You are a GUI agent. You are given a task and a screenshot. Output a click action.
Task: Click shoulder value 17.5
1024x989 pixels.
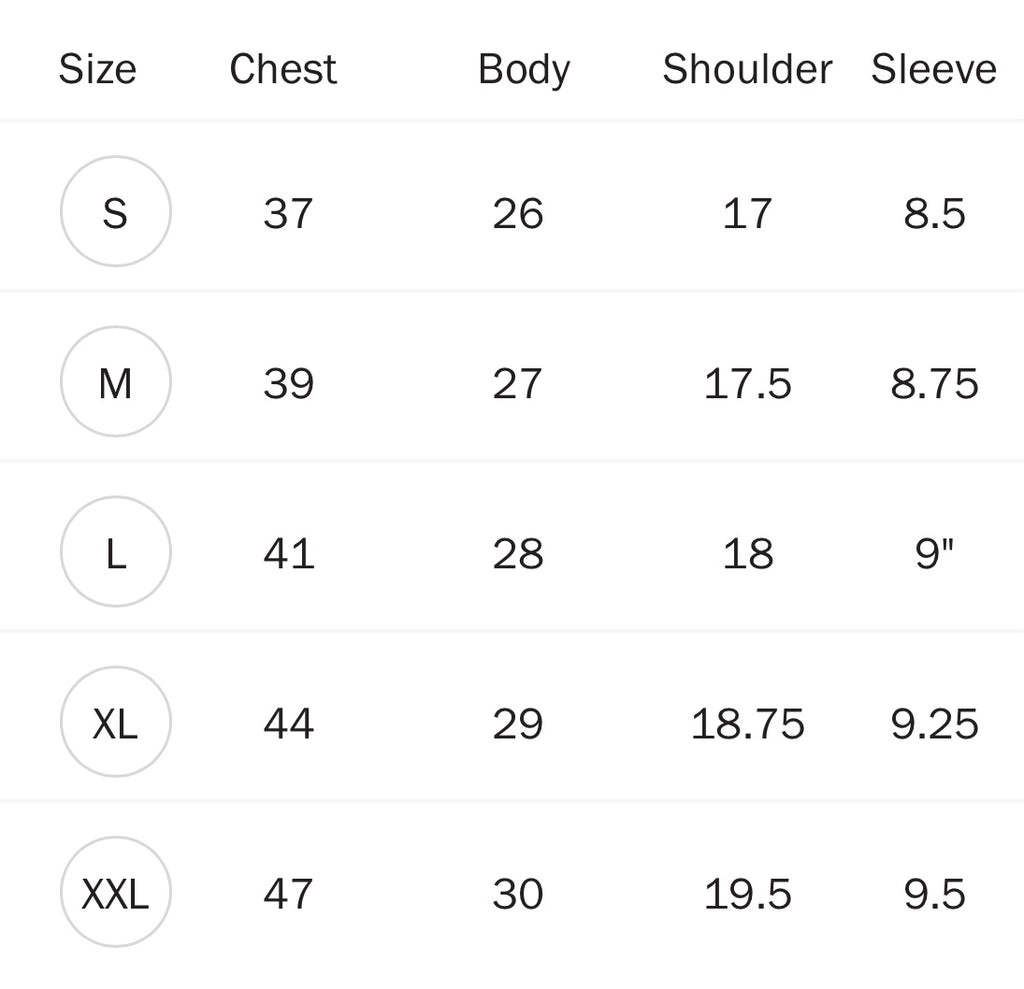748,383
